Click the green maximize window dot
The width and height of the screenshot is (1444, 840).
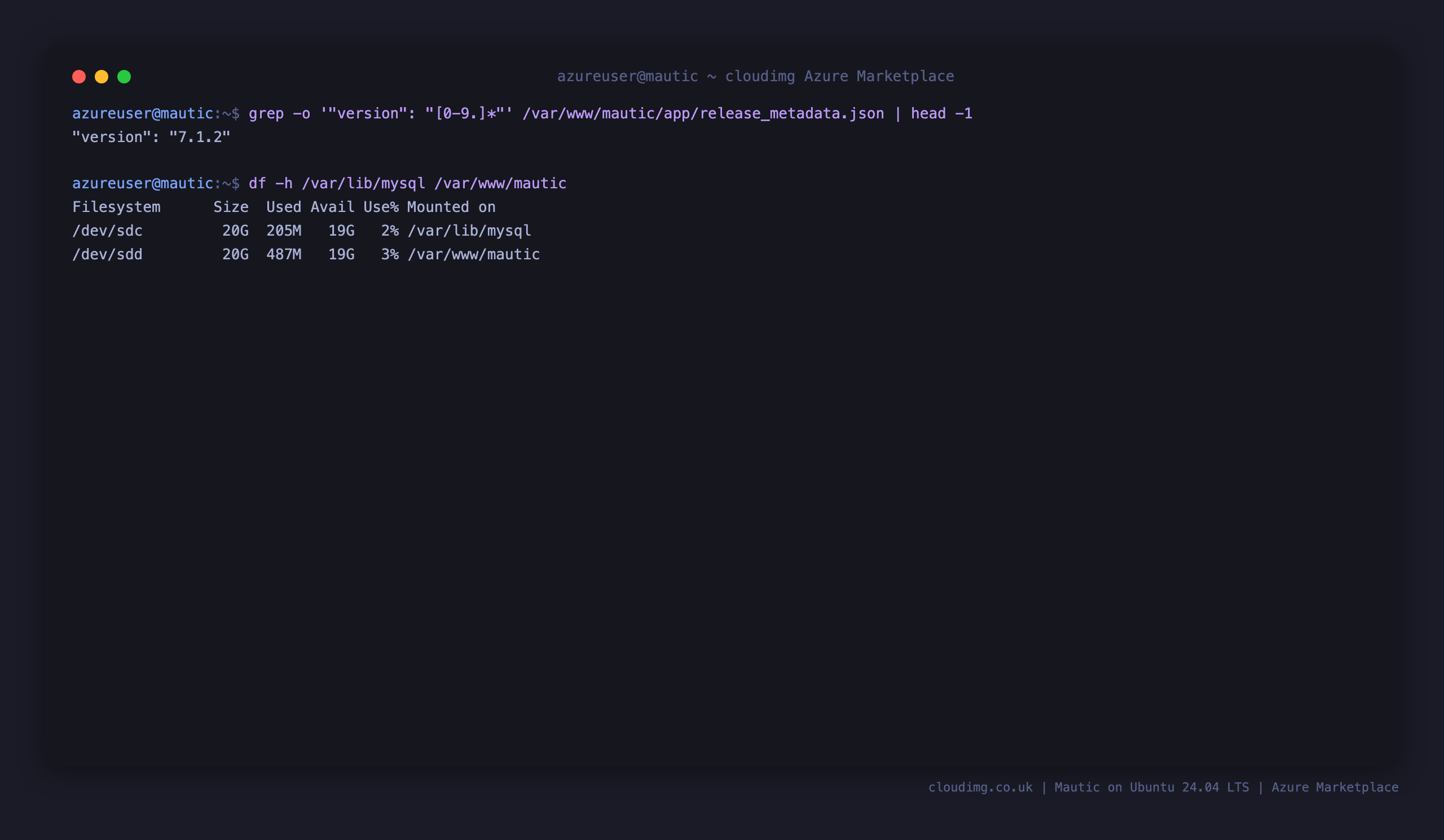(x=124, y=77)
